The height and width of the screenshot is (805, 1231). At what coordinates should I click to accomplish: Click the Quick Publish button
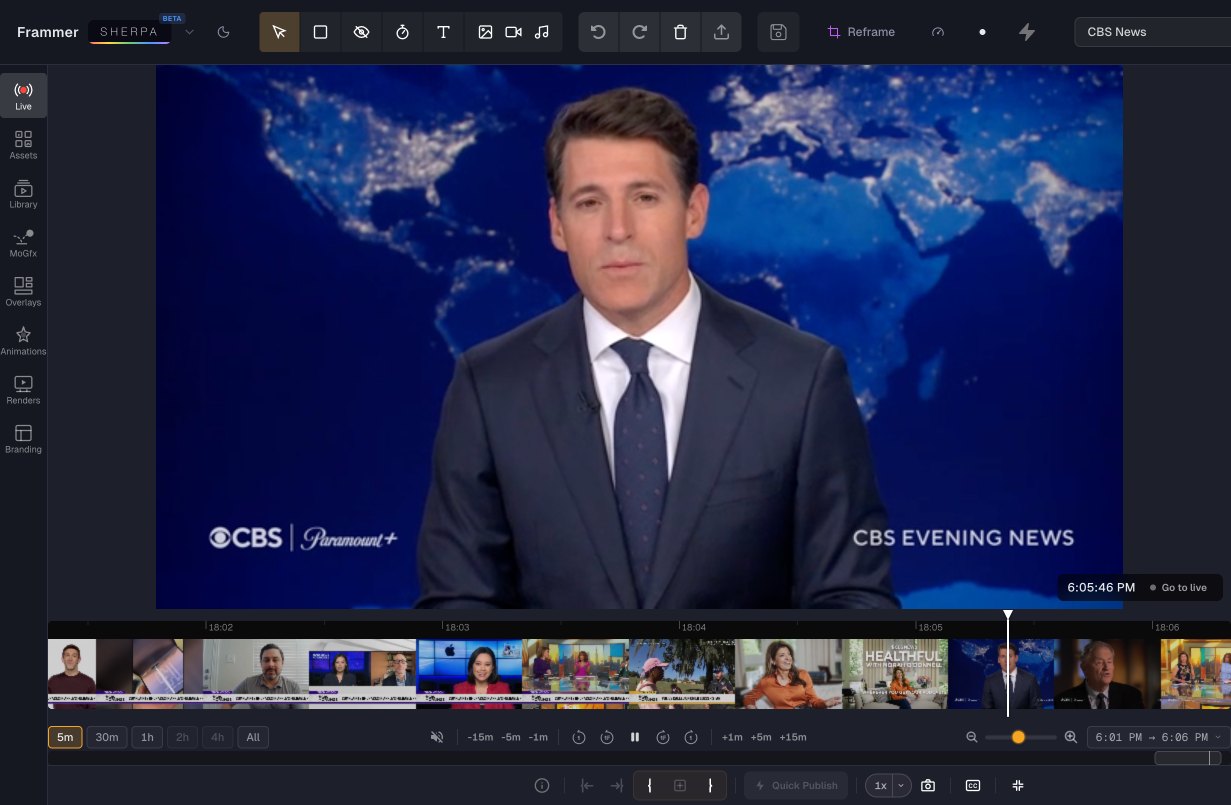pyautogui.click(x=797, y=785)
